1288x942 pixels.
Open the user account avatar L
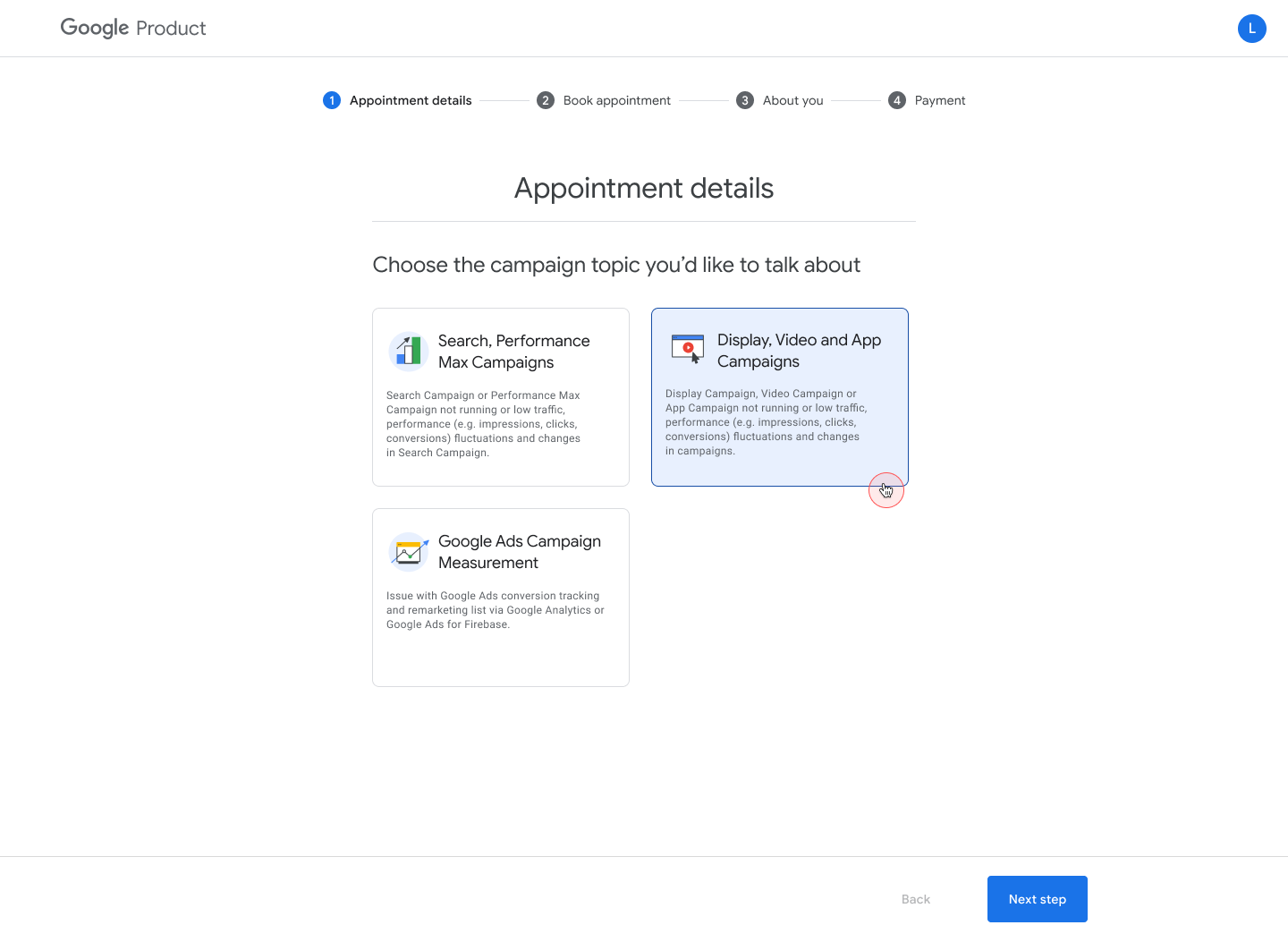point(1251,29)
